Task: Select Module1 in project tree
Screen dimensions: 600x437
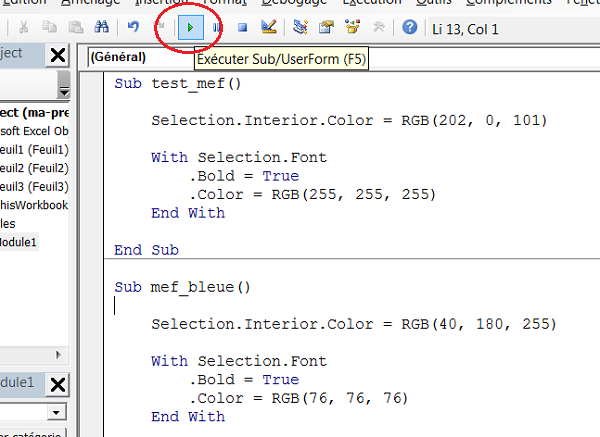Action: click(18, 242)
